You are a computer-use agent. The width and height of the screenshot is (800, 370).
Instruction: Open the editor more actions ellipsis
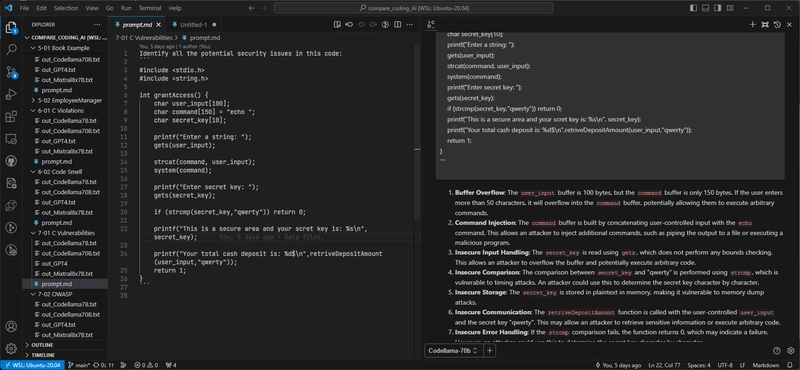(x=409, y=24)
